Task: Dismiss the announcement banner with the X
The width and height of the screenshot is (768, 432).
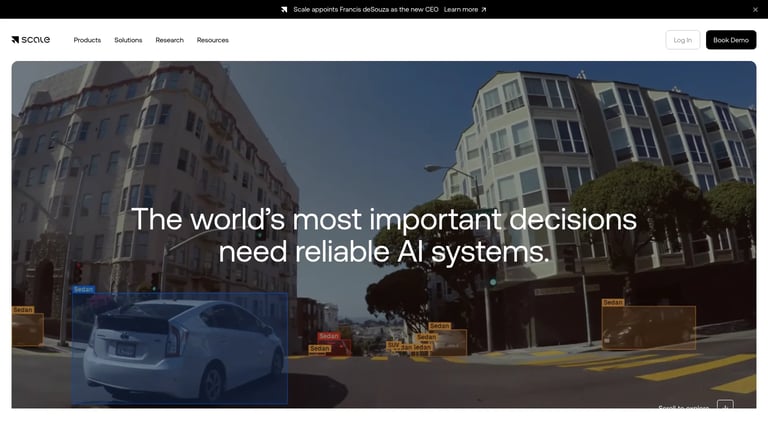Action: tap(755, 9)
